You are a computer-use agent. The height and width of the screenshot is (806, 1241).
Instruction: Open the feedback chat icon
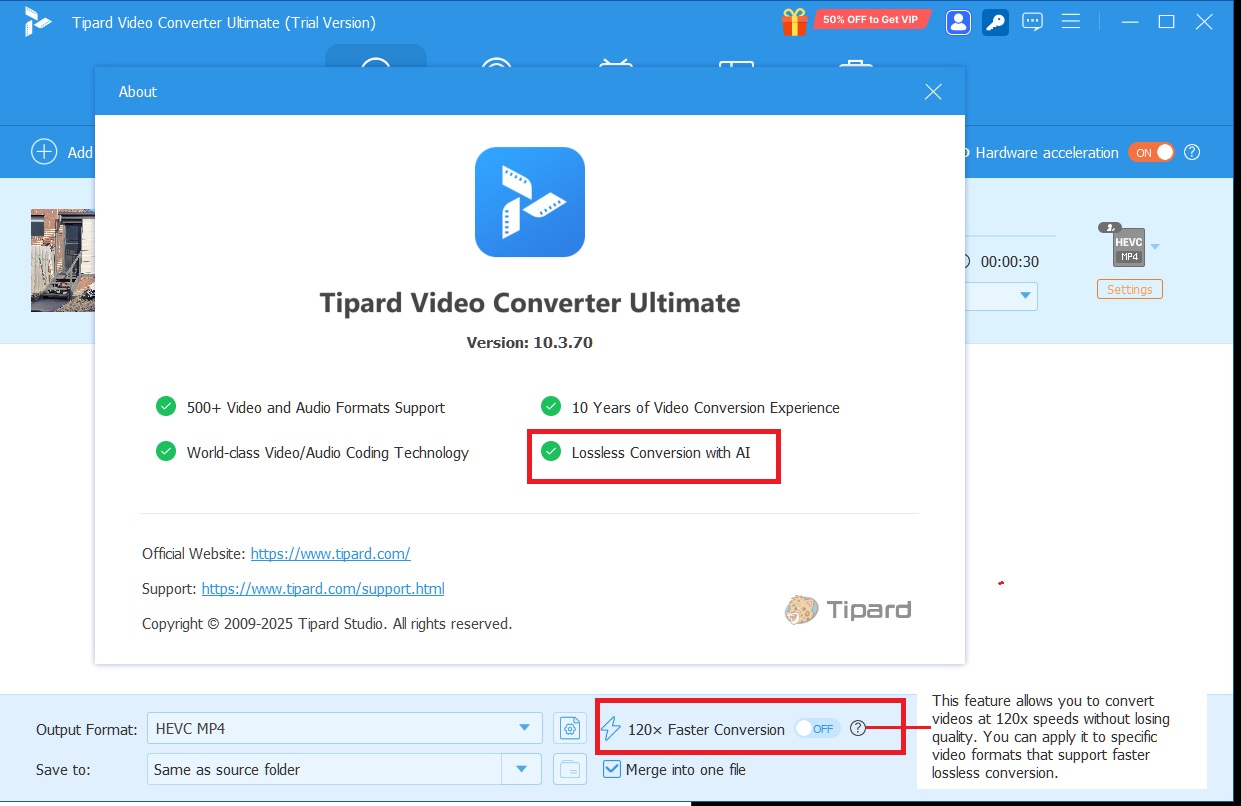1033,22
